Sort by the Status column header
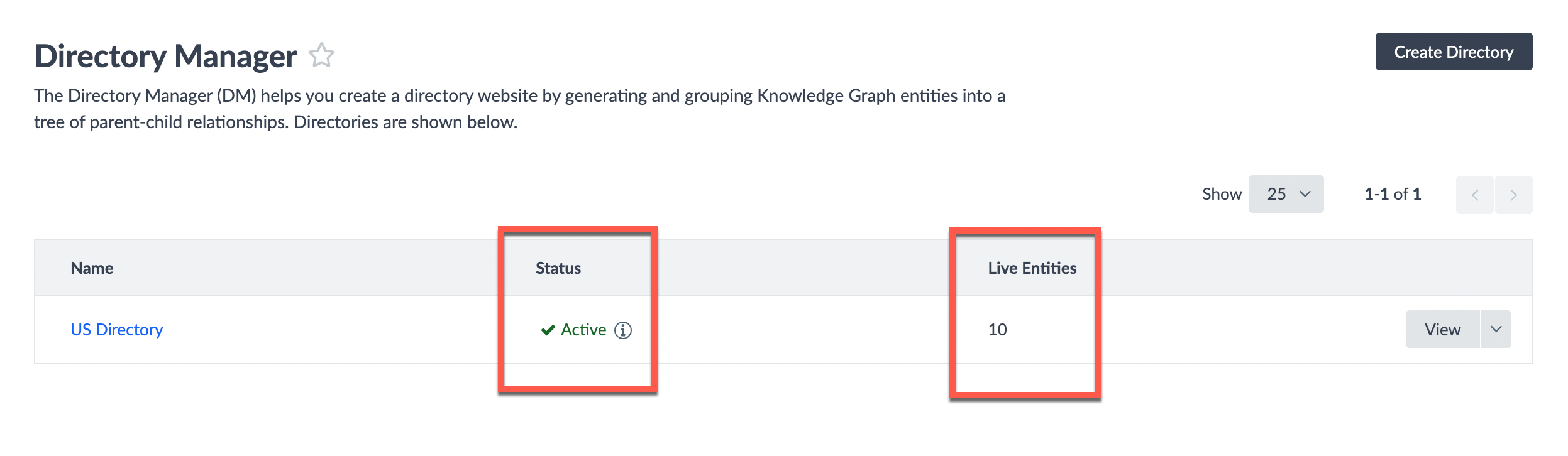The height and width of the screenshot is (456, 1568). (558, 268)
